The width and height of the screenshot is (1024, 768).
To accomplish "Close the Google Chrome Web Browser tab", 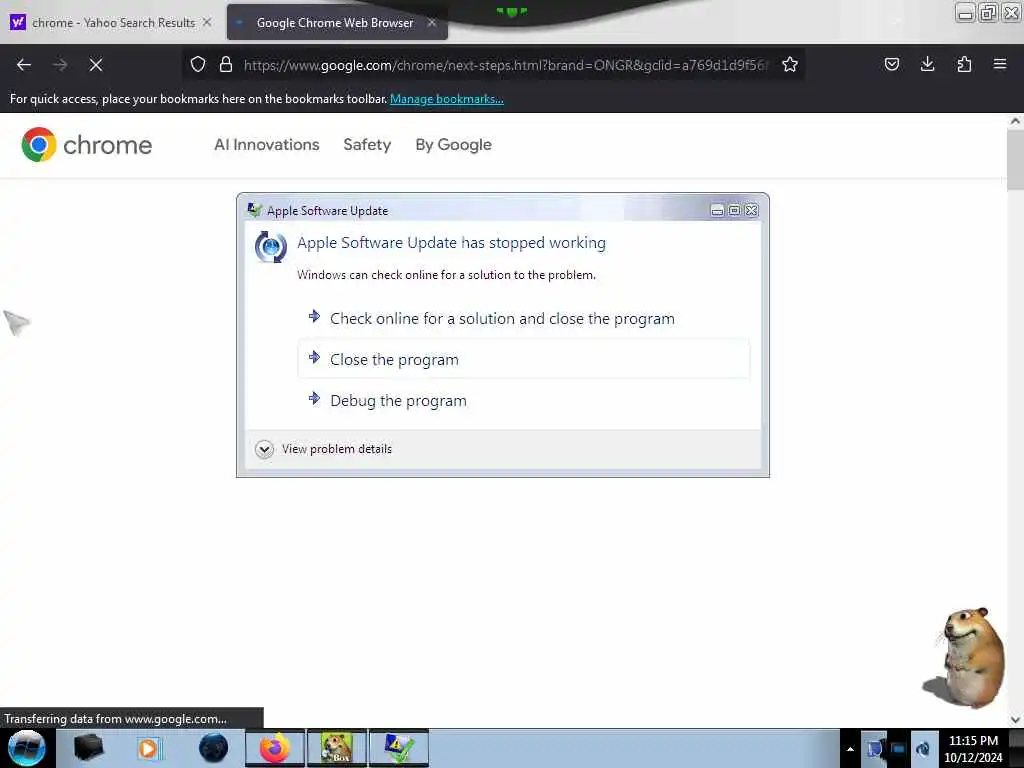I will (432, 22).
